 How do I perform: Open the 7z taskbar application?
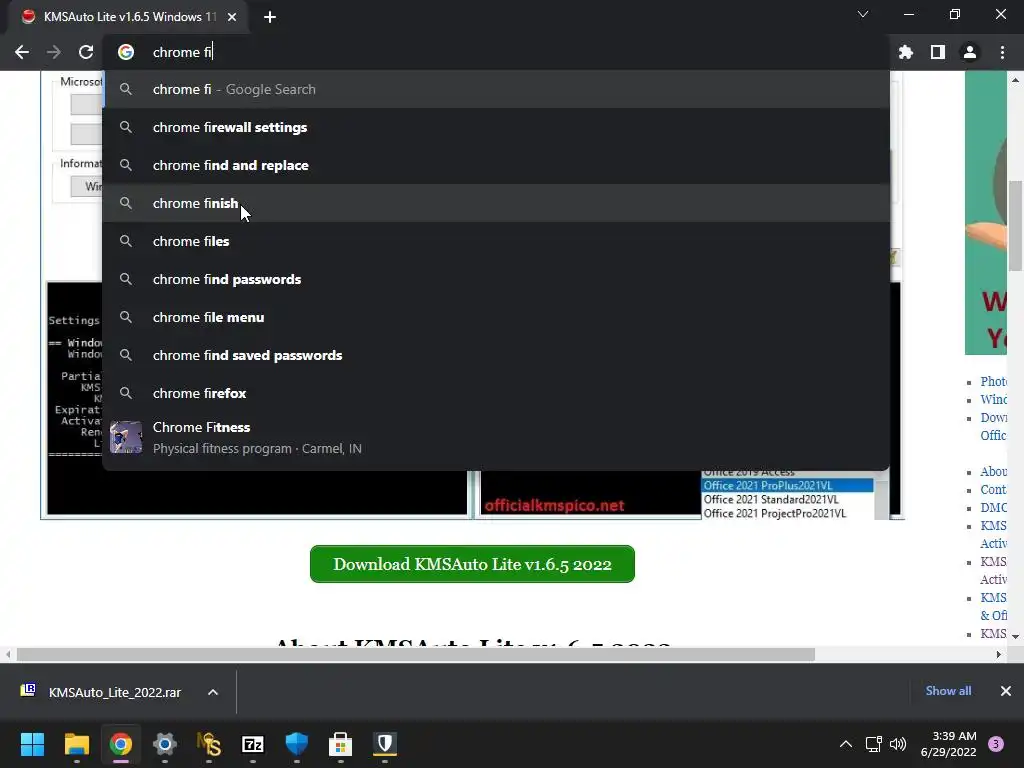253,744
